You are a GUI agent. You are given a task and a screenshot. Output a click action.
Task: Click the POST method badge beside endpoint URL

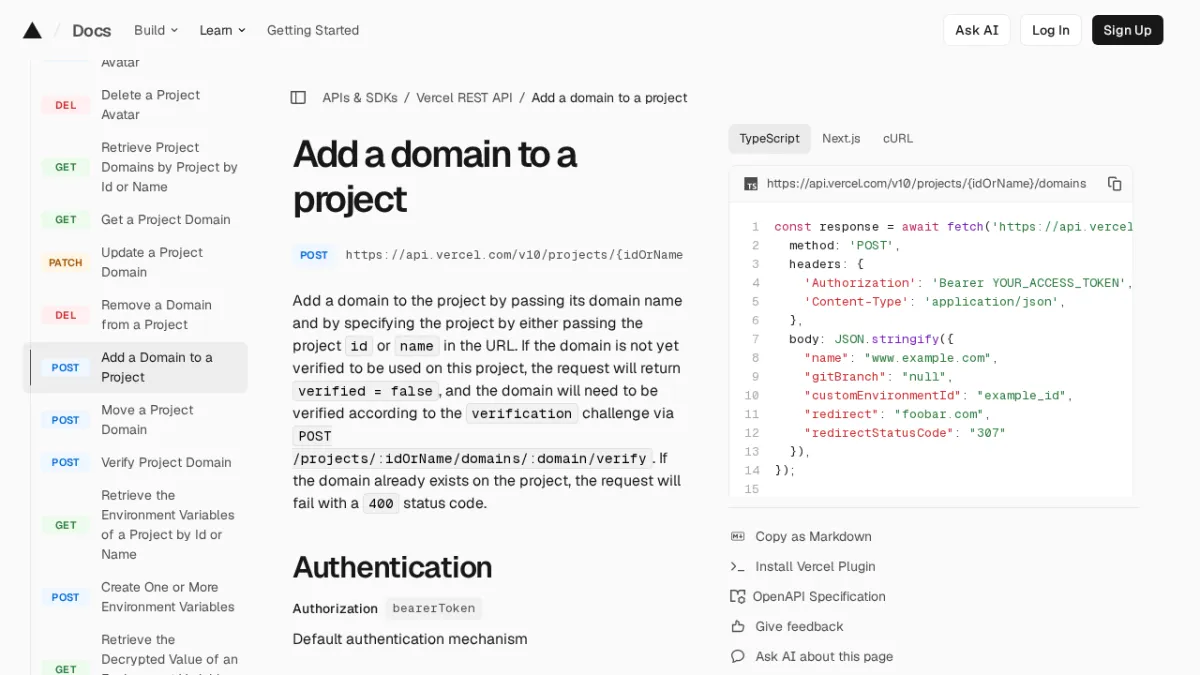point(314,255)
